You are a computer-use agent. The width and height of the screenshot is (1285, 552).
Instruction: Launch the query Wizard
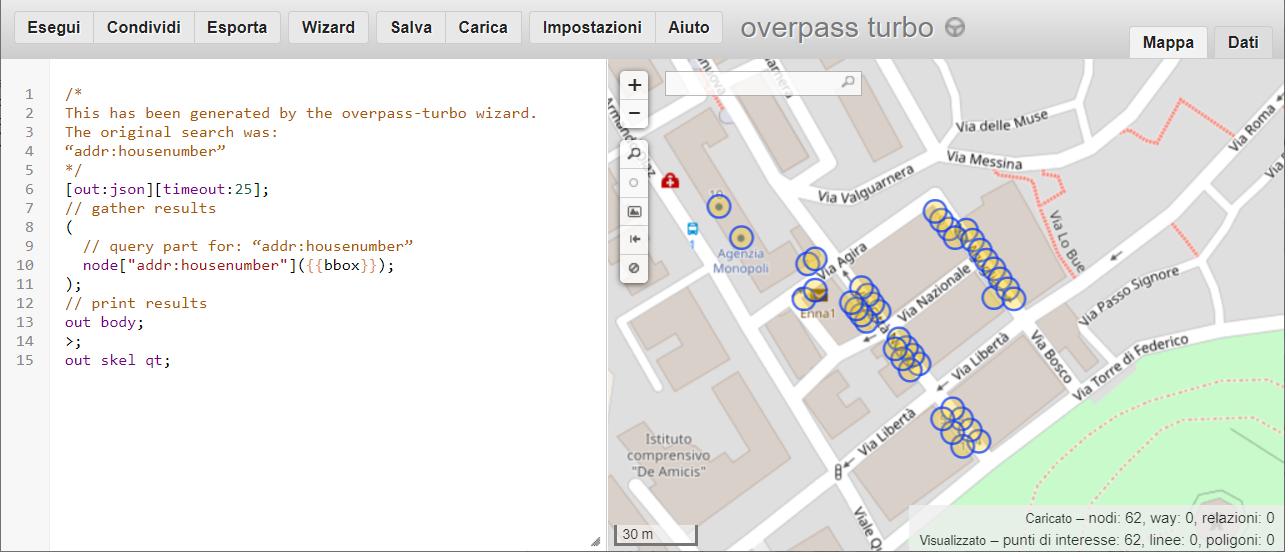tap(328, 28)
